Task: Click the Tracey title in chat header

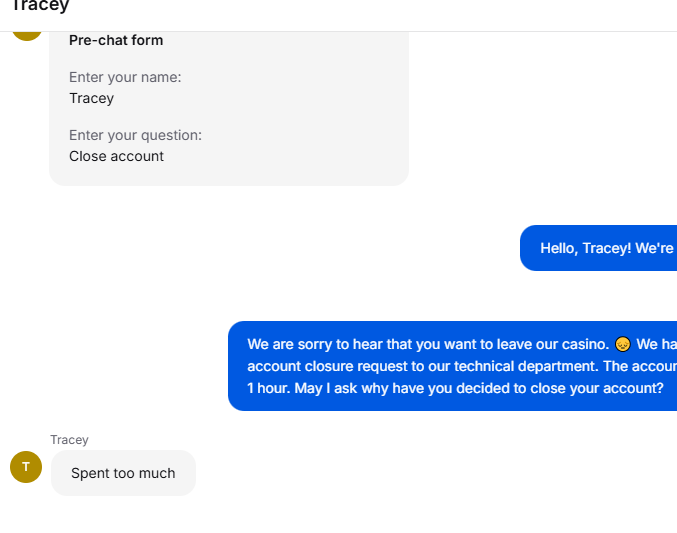Action: click(x=40, y=6)
